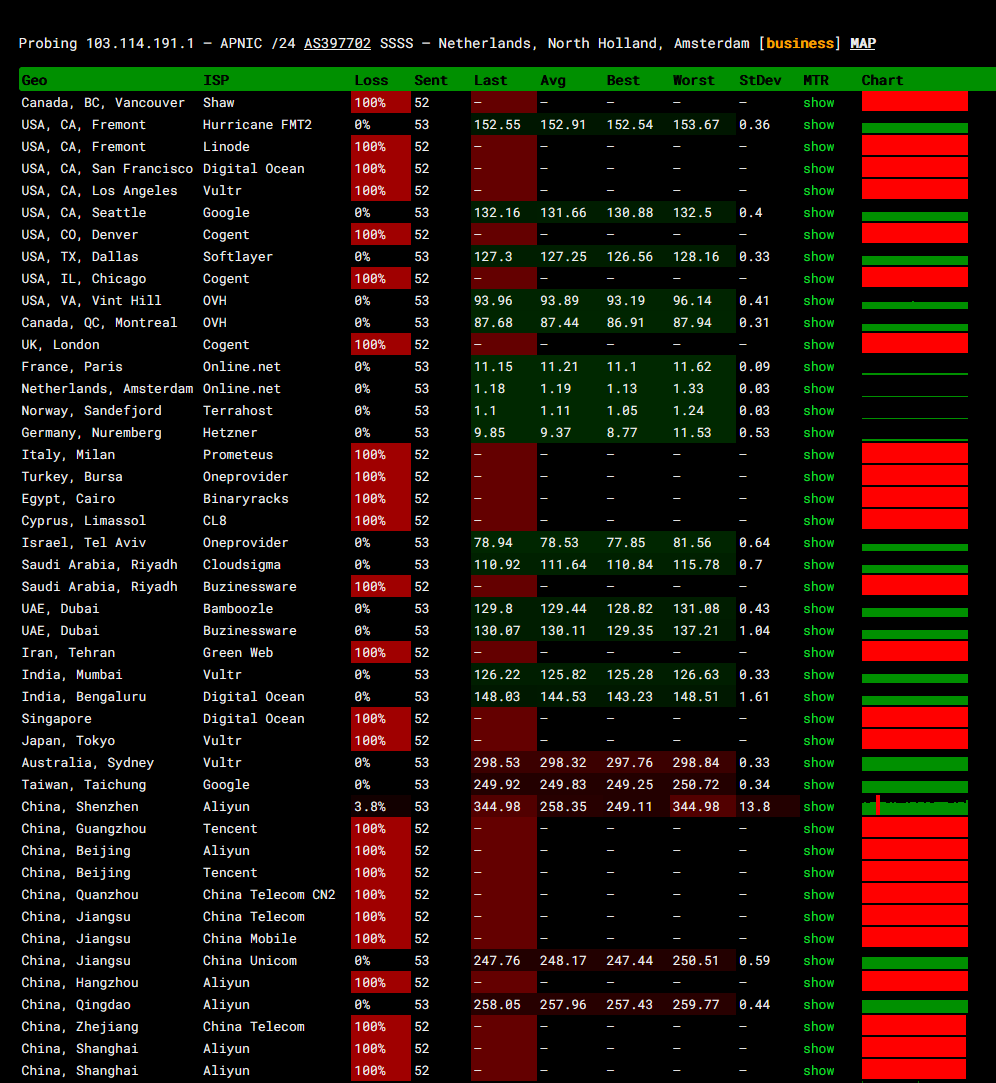The image size is (996, 1083).
Task: Show MTR for France, Paris Online.net
Action: [818, 367]
